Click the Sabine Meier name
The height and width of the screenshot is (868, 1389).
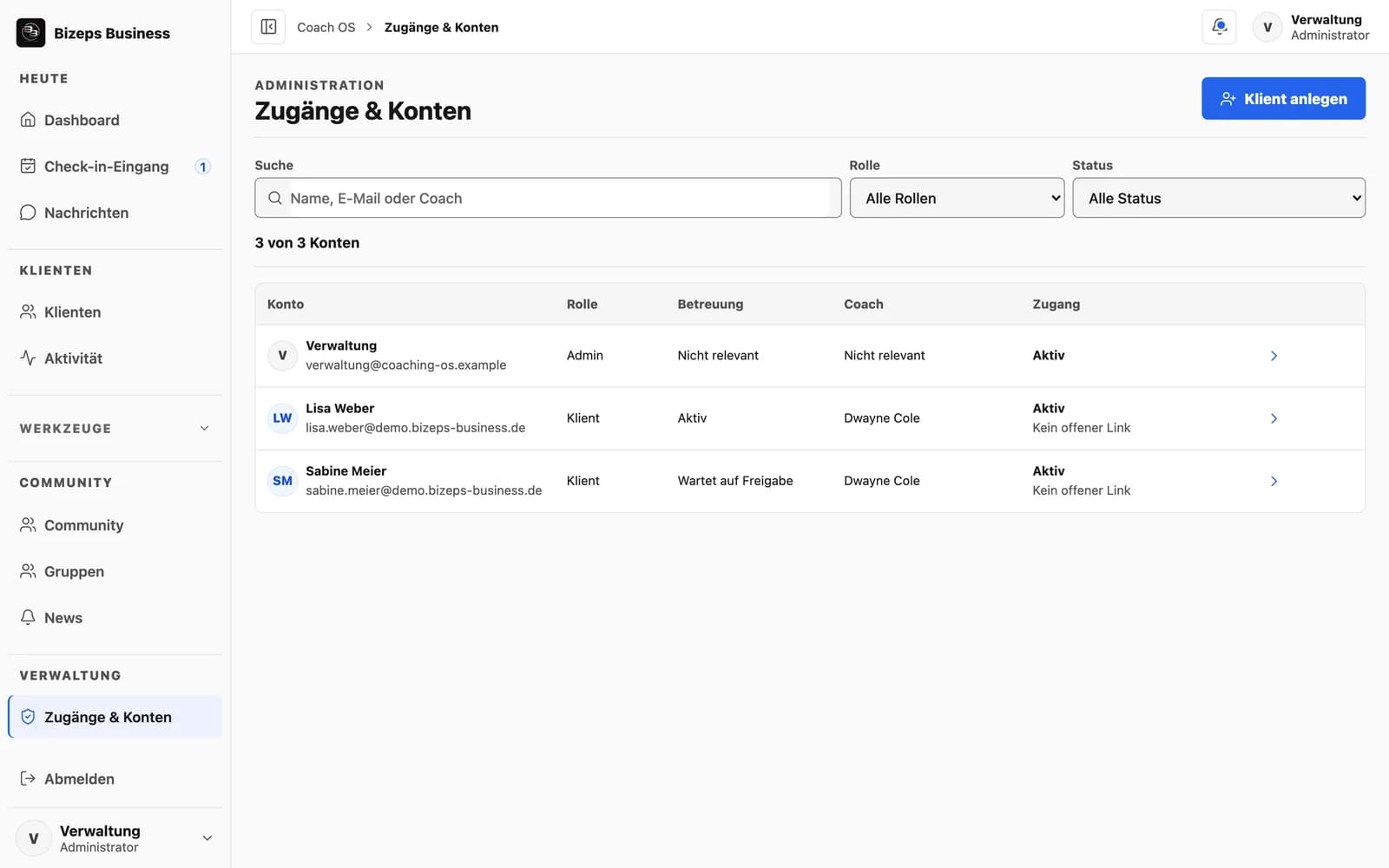pos(346,470)
